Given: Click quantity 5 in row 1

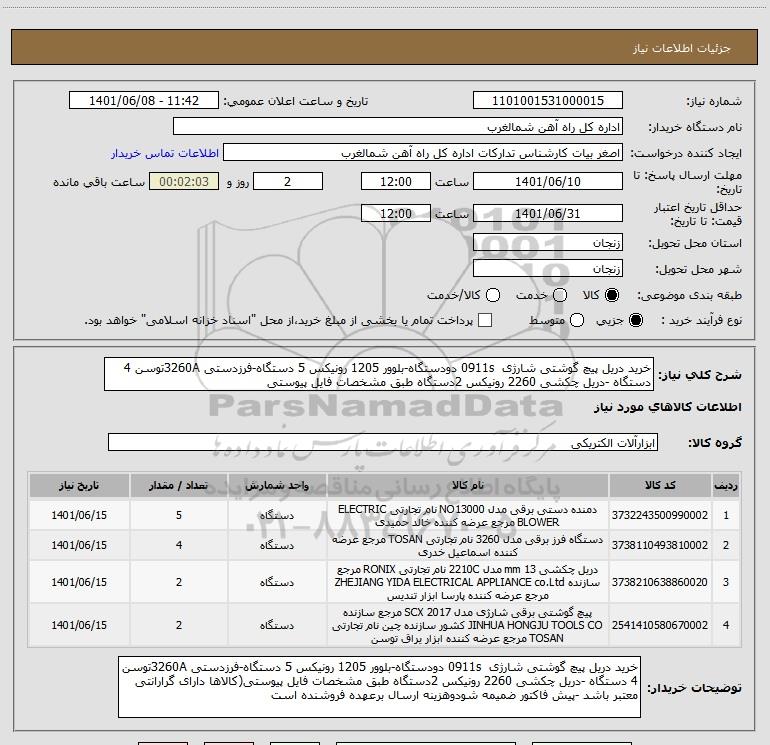Looking at the screenshot, I should click(x=179, y=515).
